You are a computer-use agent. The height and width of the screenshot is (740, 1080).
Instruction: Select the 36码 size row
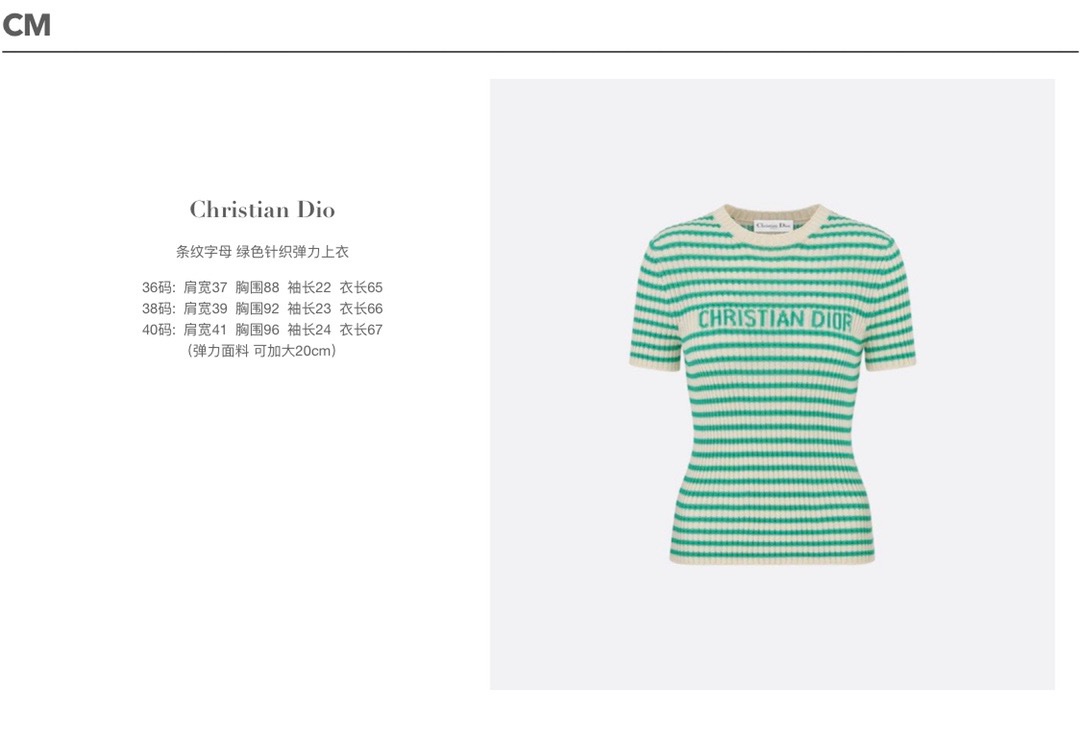coord(262,287)
